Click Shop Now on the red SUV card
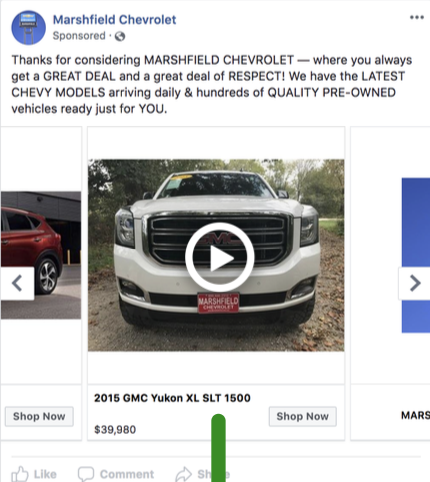This screenshot has width=430, height=482. 39,416
